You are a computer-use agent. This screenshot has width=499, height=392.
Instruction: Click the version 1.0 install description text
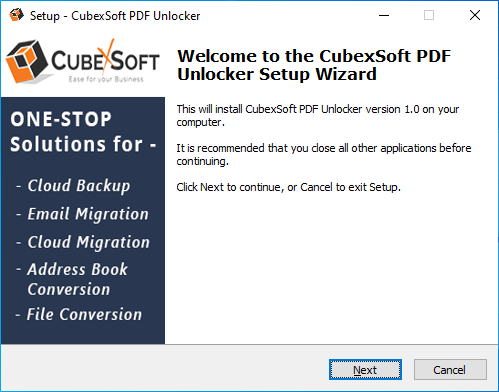318,115
